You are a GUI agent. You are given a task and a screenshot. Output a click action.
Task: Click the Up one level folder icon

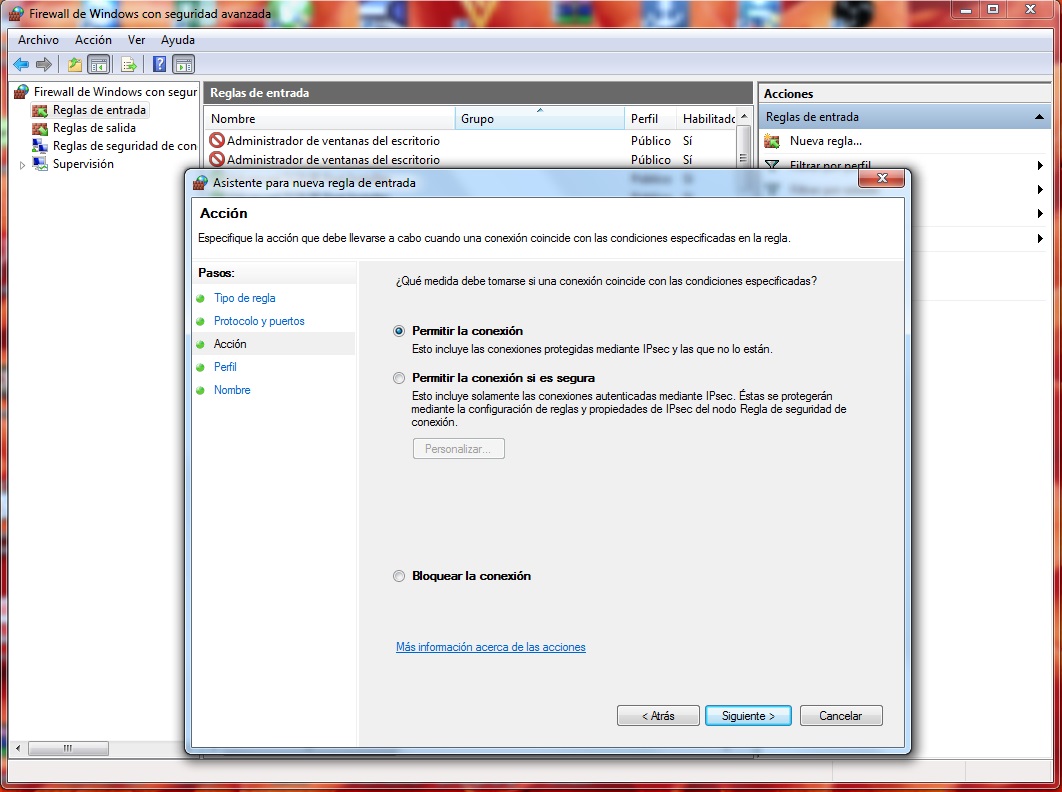(x=75, y=64)
